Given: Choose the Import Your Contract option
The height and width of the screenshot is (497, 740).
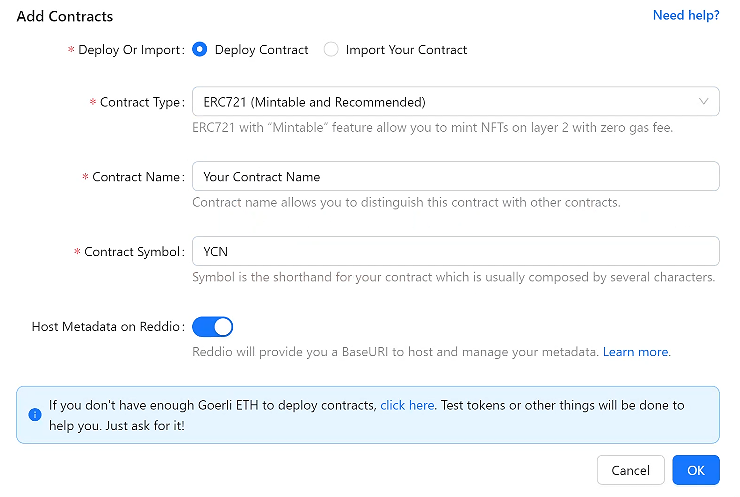Looking at the screenshot, I should tap(331, 49).
